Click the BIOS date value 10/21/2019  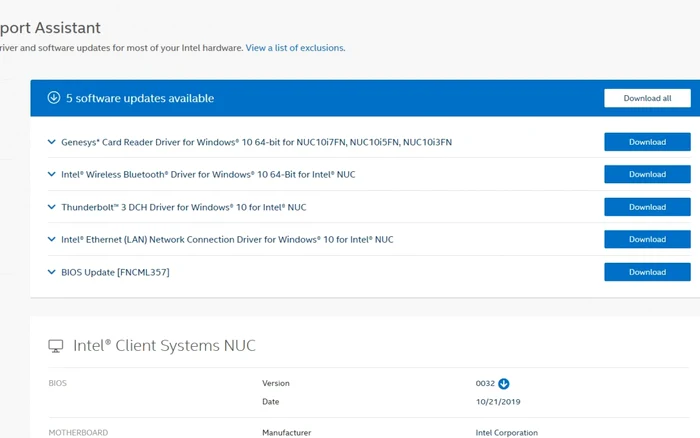click(498, 401)
